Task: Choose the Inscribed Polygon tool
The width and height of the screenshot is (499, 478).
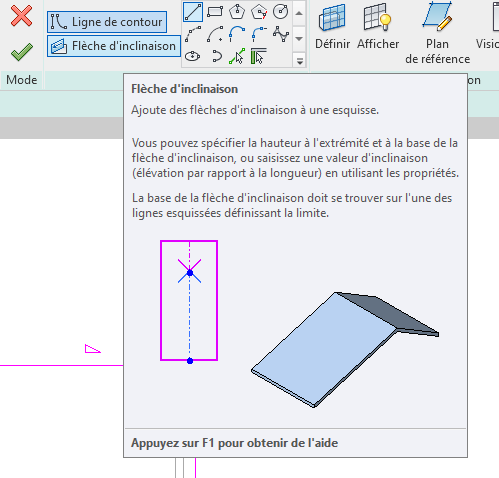Action: pyautogui.click(x=237, y=12)
